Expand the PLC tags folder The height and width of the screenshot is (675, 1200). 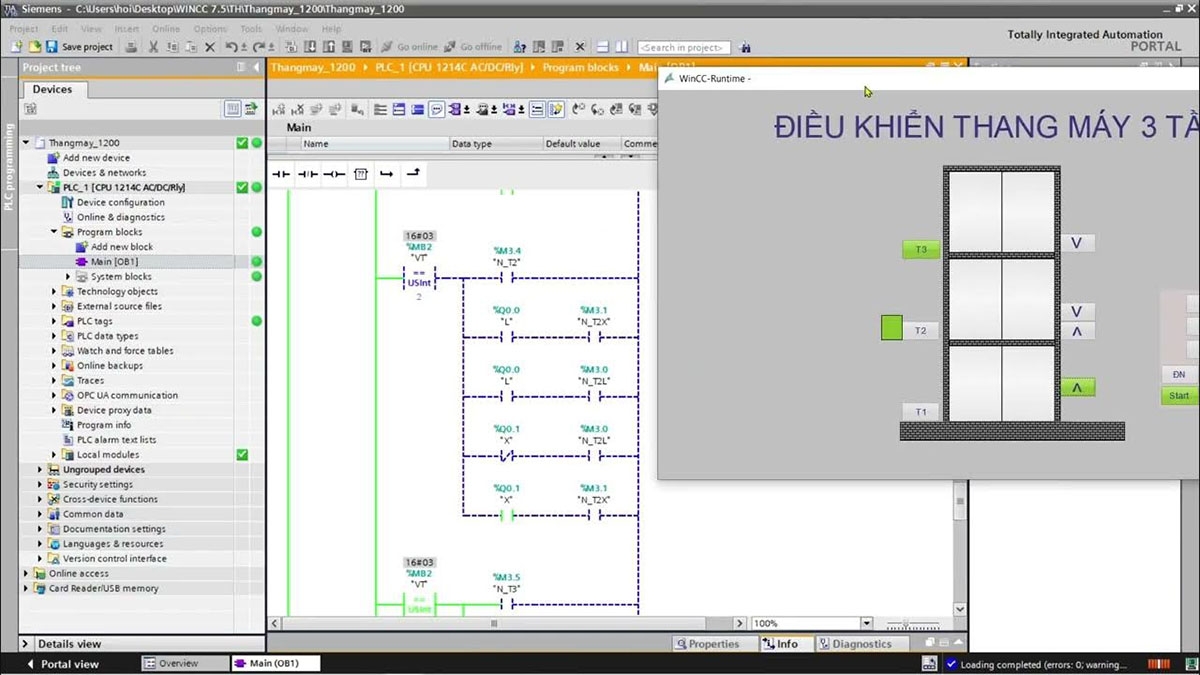tap(55, 321)
